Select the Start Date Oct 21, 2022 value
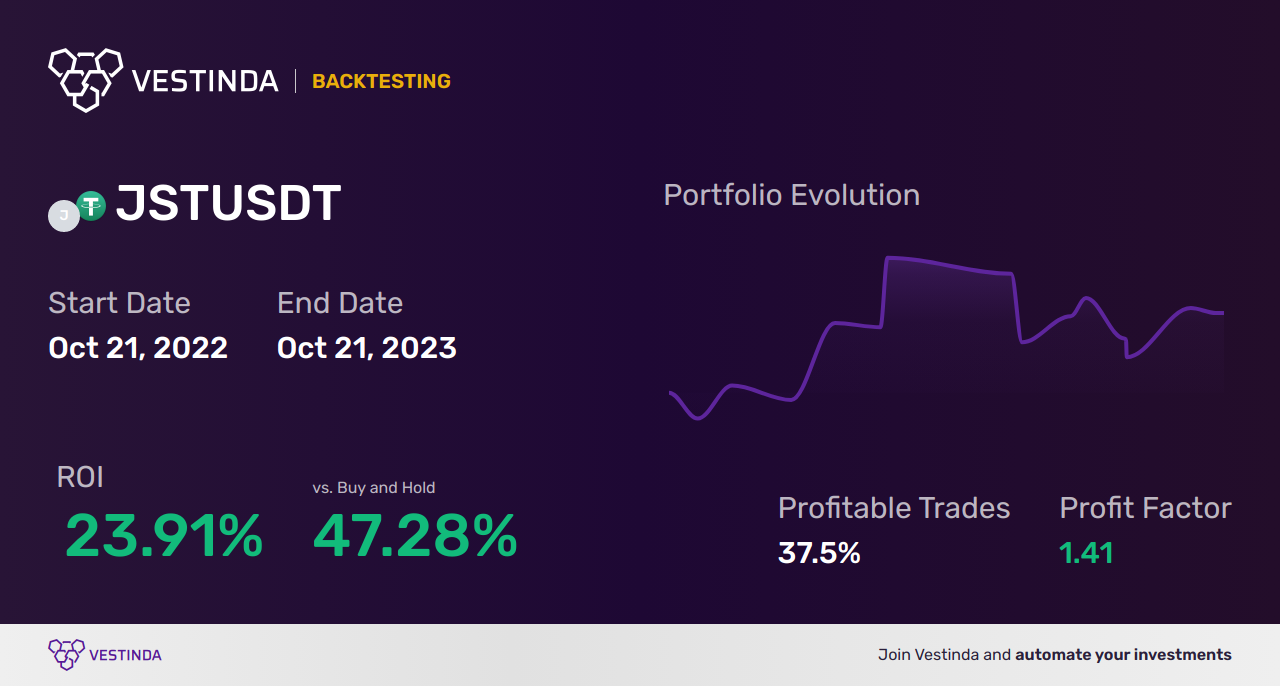 [138, 348]
